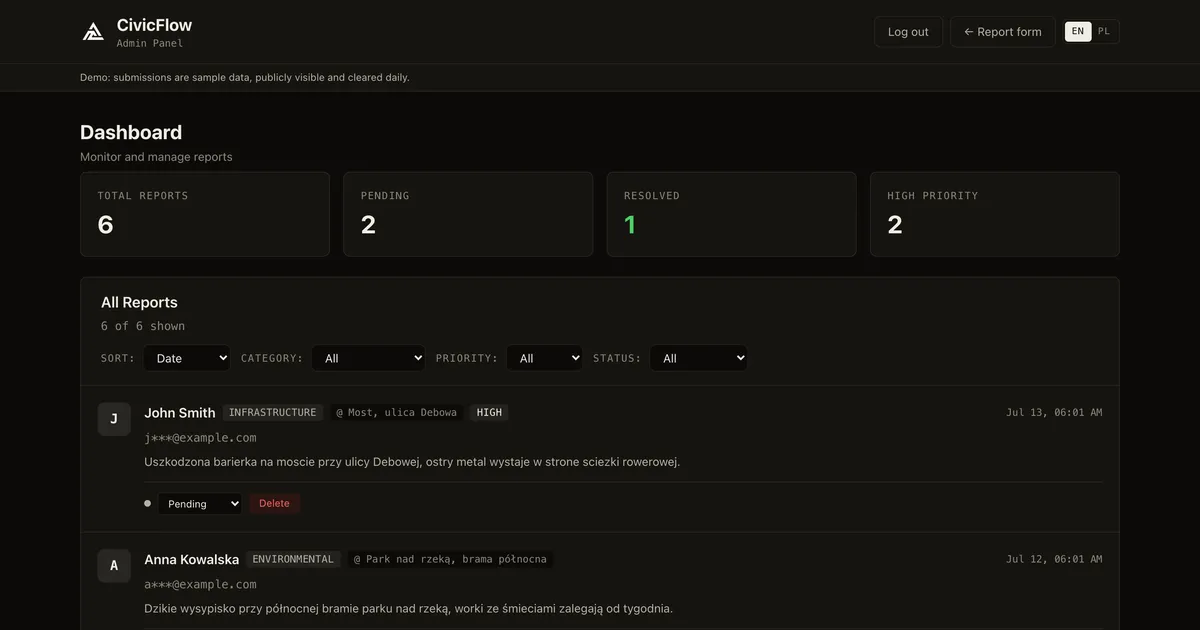Open the Status filter dropdown
Viewport: 1200px width, 630px height.
point(698,358)
